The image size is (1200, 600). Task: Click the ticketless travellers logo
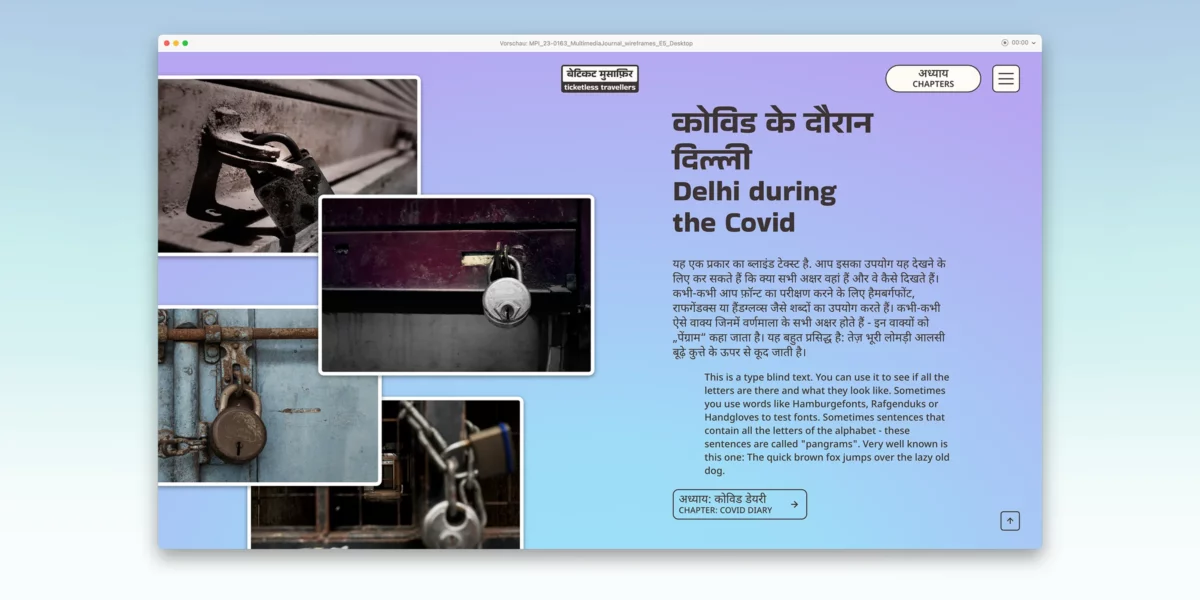click(x=600, y=79)
